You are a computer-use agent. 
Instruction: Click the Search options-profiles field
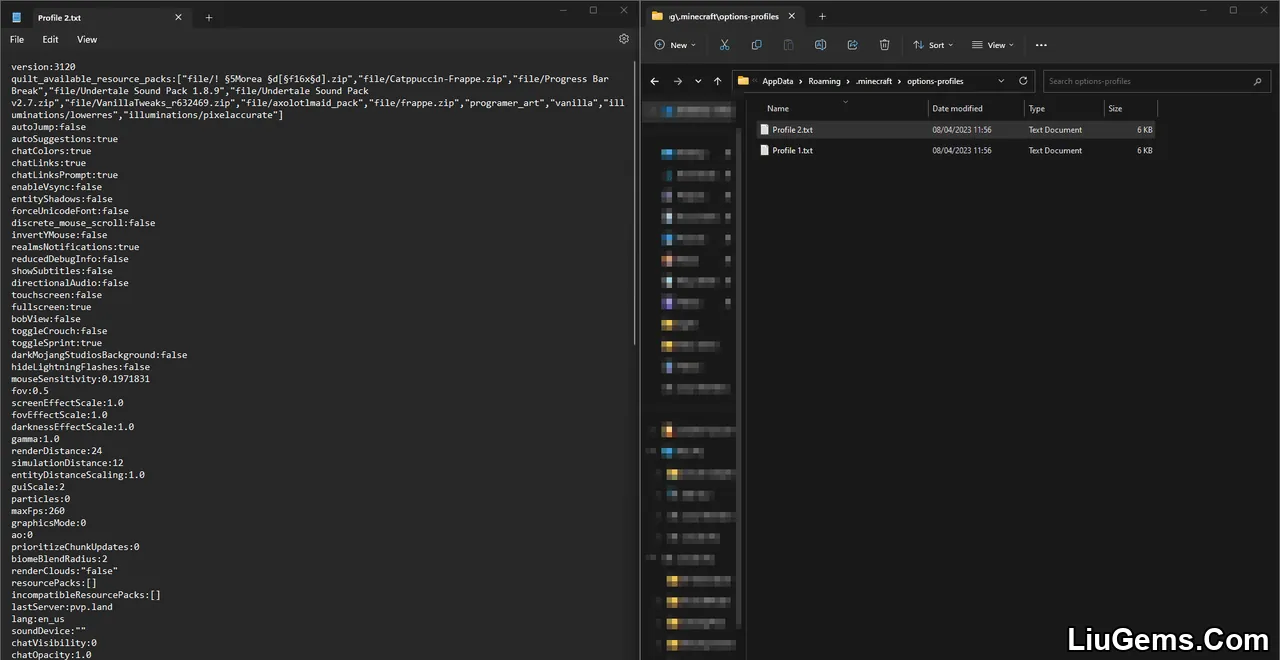coord(1158,81)
